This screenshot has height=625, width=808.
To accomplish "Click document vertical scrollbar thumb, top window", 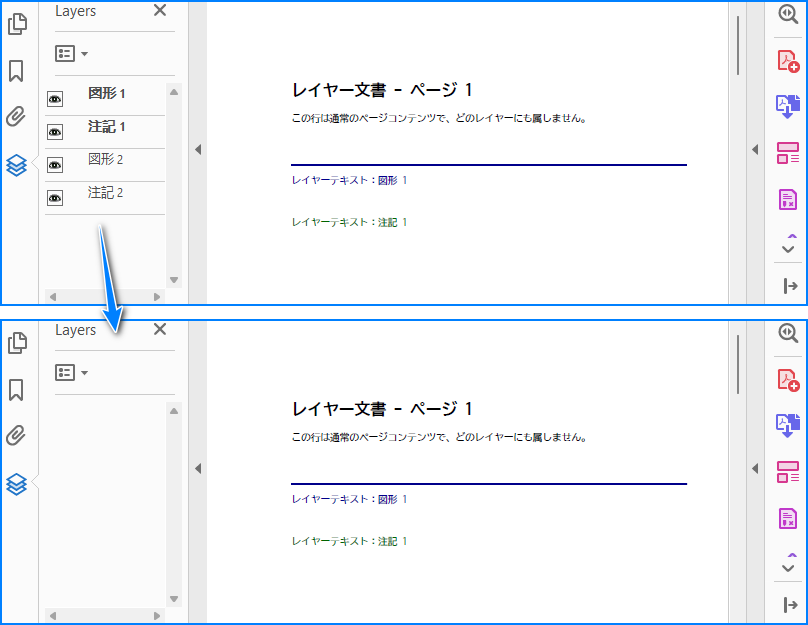I will 738,46.
